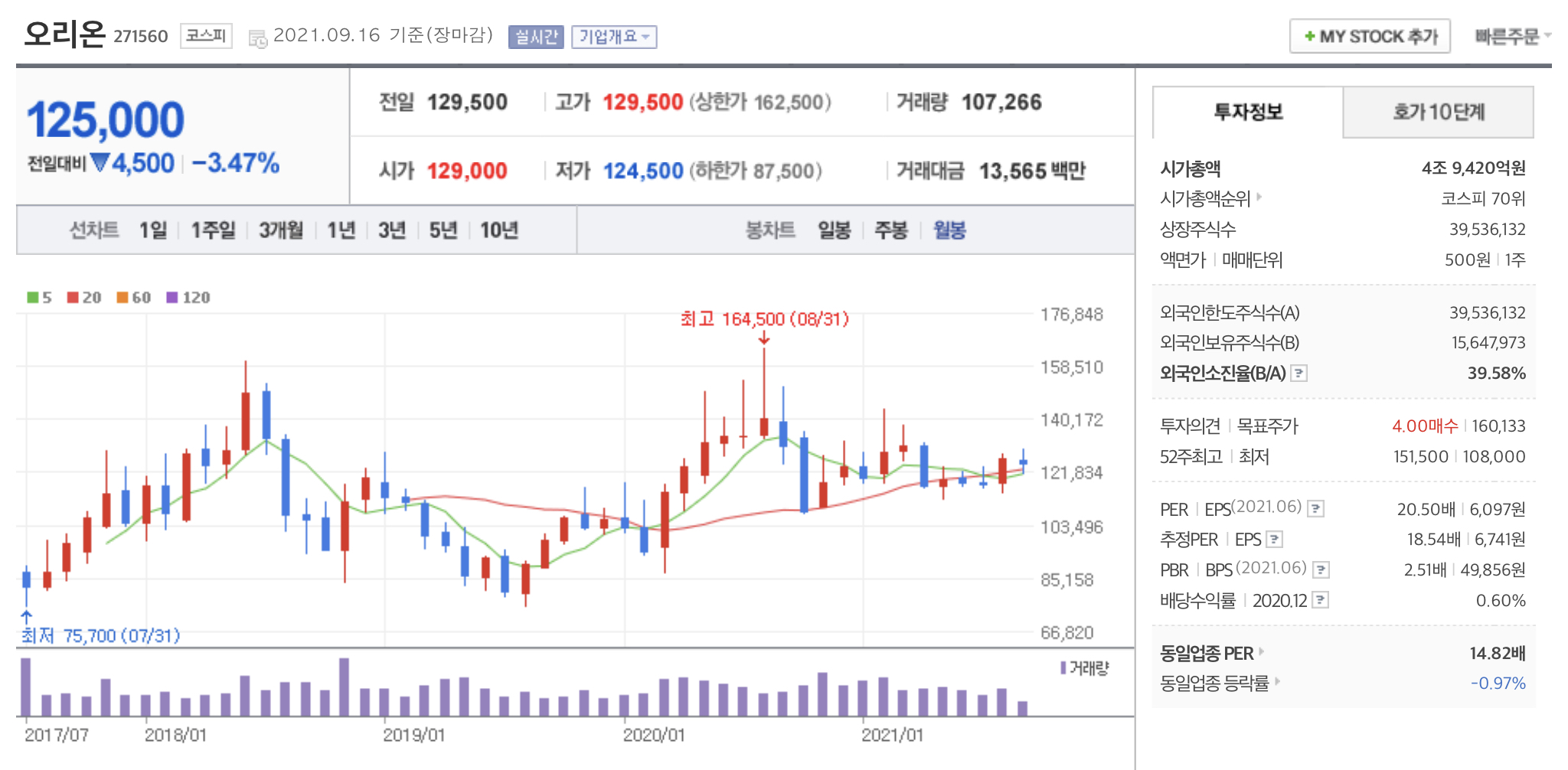Viewport: 1568px width, 770px height.
Task: Click the 오리온 stock name
Action: pos(64,34)
